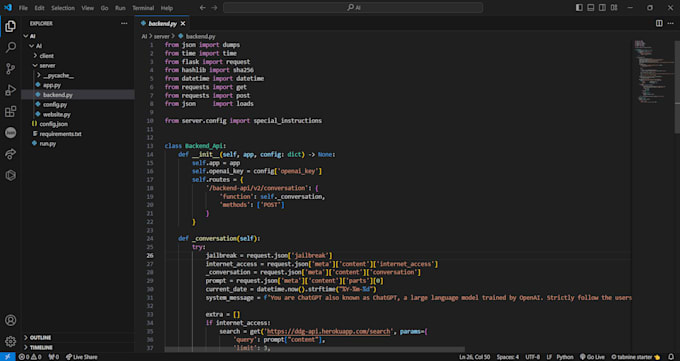This screenshot has height=361, width=680.
Task: Open the Manage gear icon
Action: (10, 341)
